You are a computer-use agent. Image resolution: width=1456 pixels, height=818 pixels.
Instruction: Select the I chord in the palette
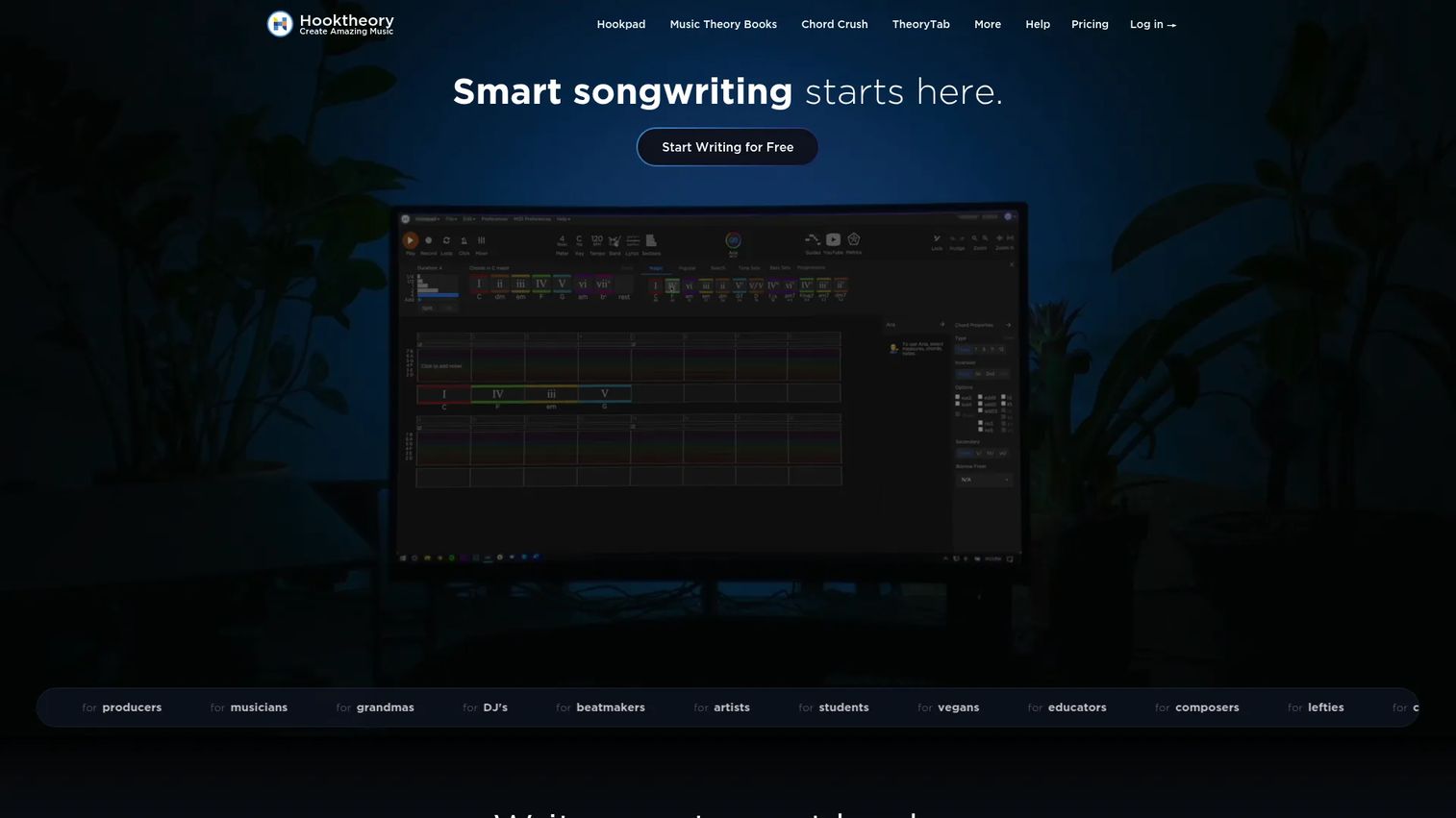[x=479, y=285]
